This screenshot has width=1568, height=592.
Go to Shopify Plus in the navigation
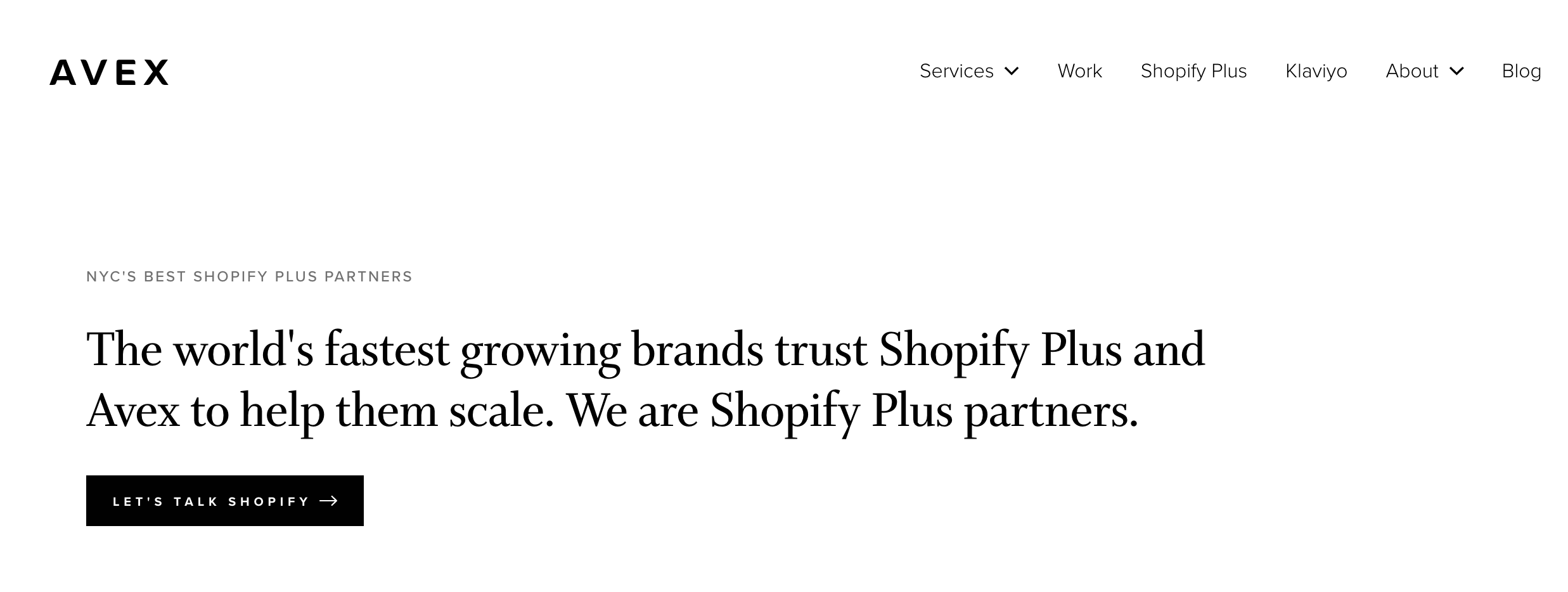[1193, 71]
